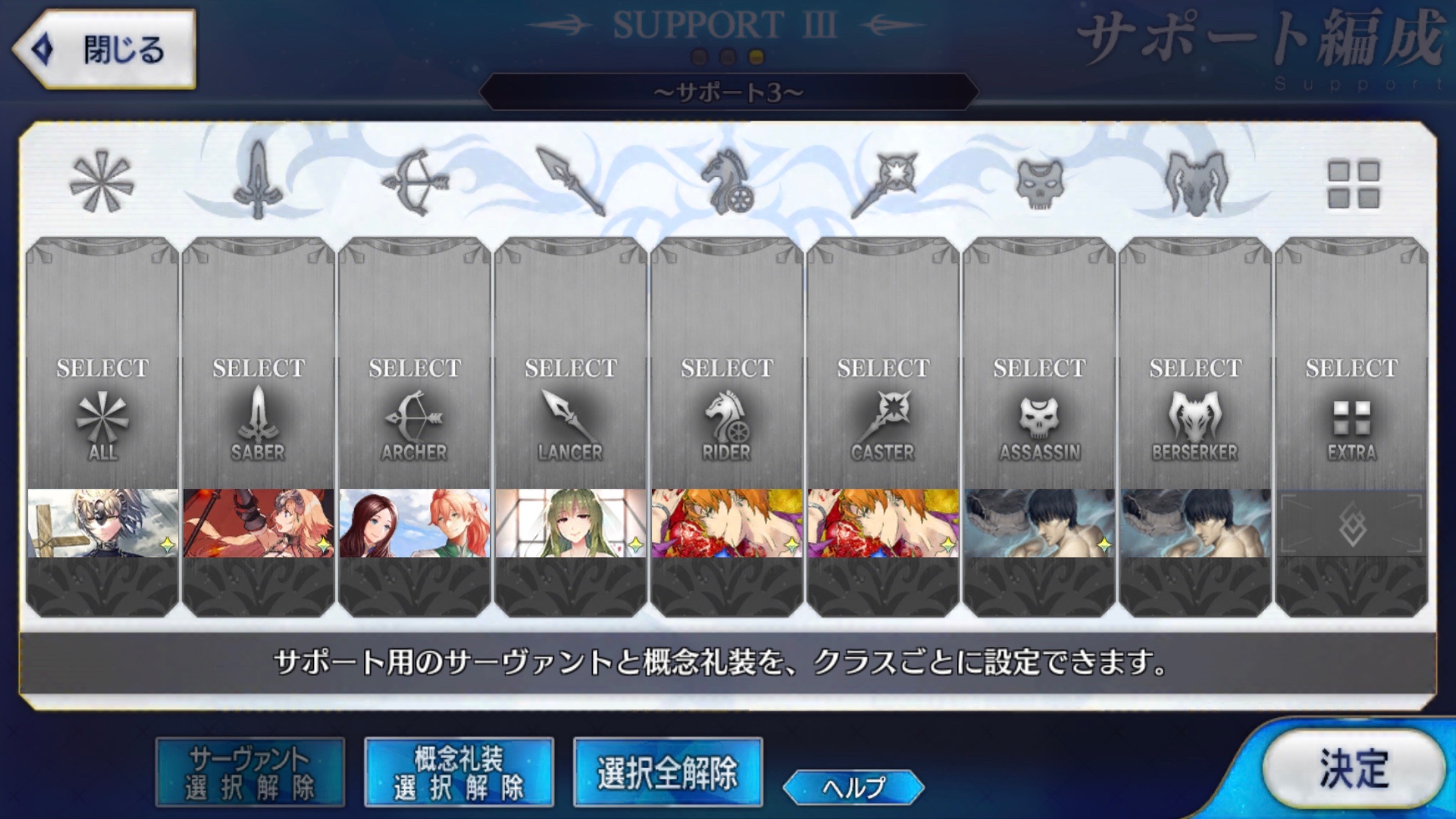Confirm with the 決定 button
Screen dimensions: 1456x819
point(1354,769)
